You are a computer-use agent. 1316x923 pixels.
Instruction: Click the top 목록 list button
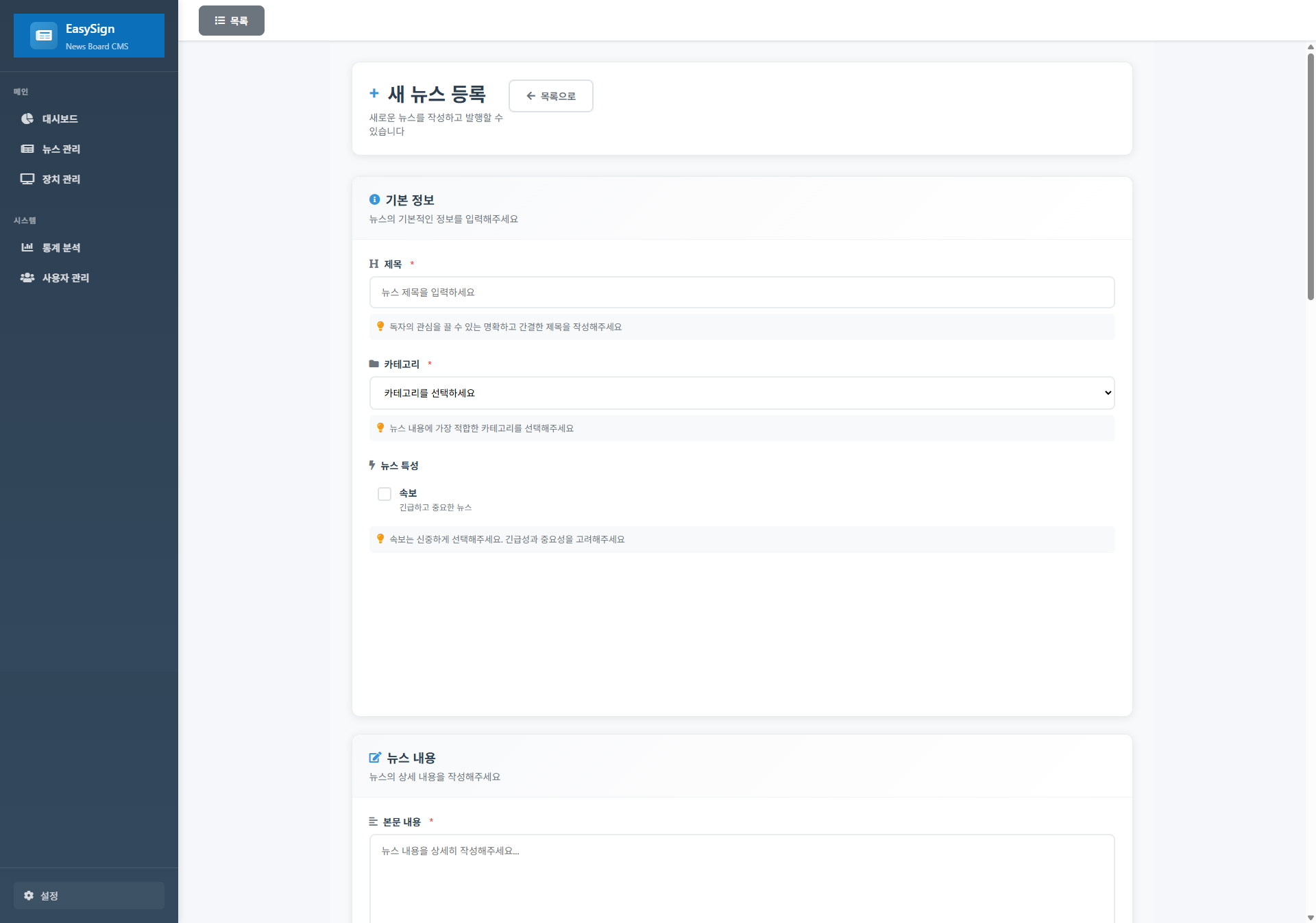(232, 21)
